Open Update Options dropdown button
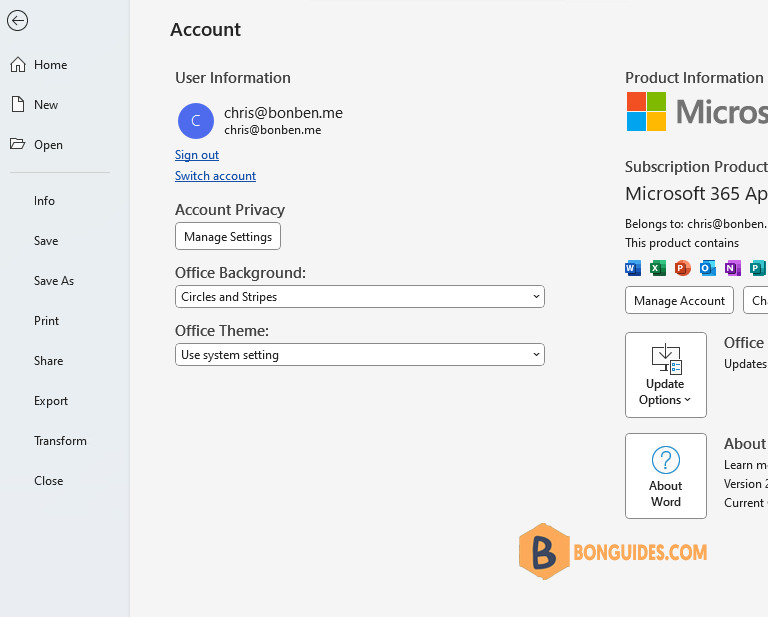Screen dimensions: 768x617 pyautogui.click(x=666, y=375)
